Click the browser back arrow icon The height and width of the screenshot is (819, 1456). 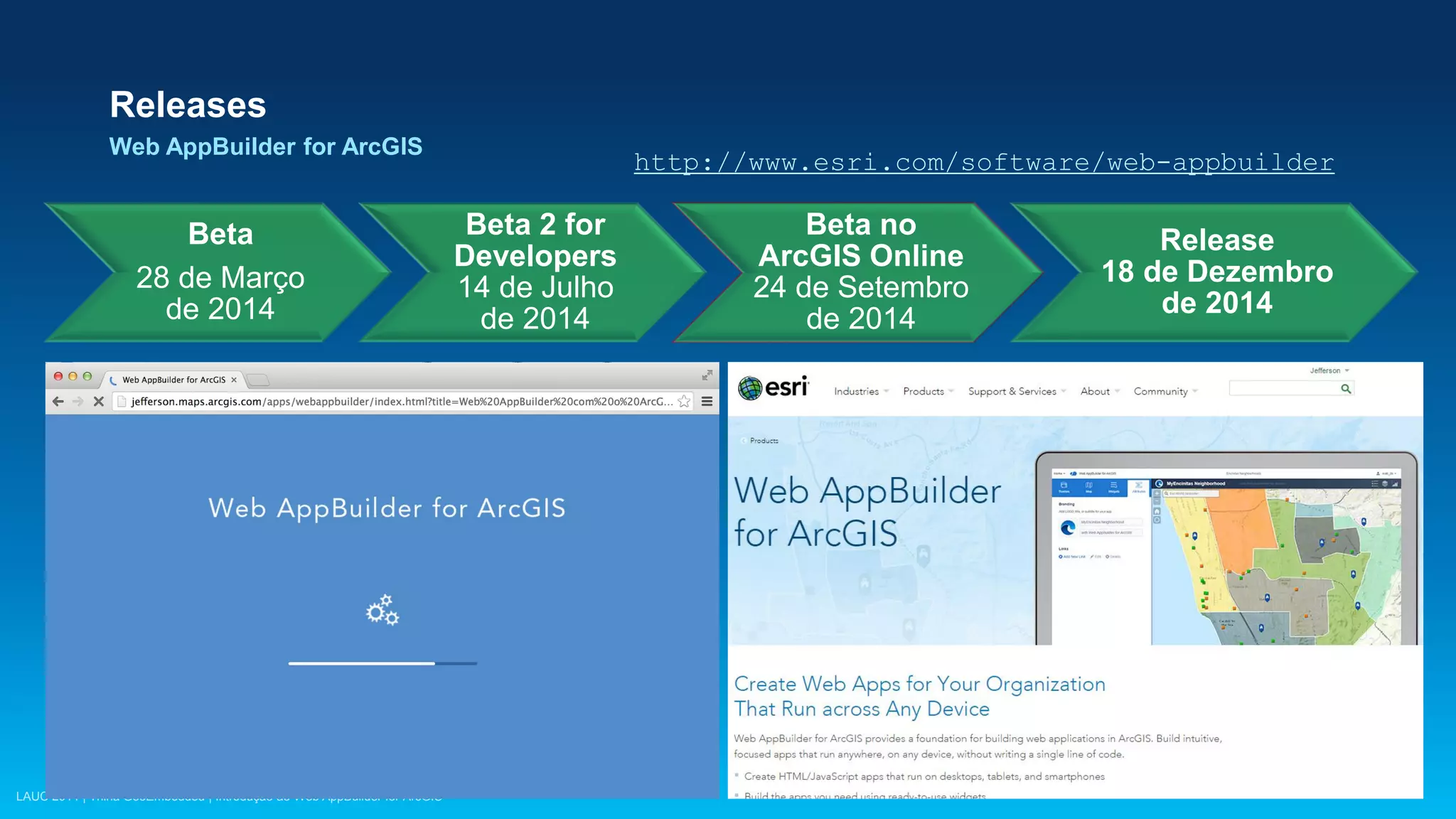58,402
